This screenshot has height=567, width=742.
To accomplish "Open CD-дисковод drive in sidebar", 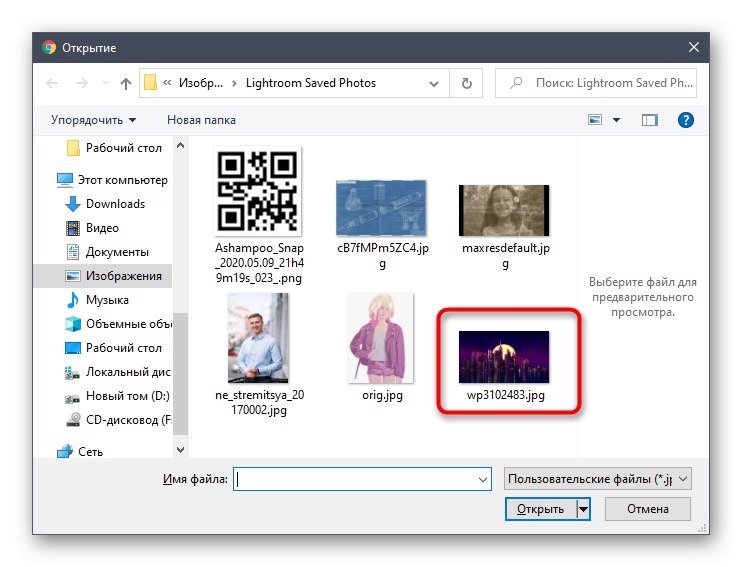I will [x=118, y=420].
